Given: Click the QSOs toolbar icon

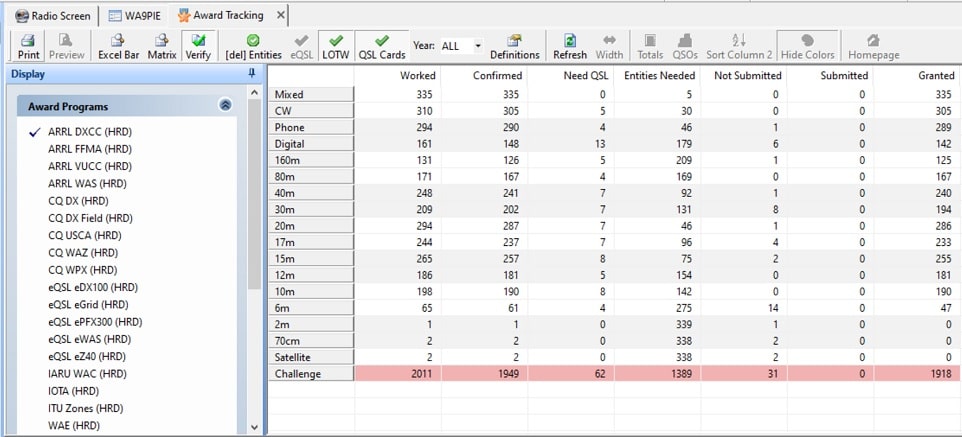Looking at the screenshot, I should point(685,47).
